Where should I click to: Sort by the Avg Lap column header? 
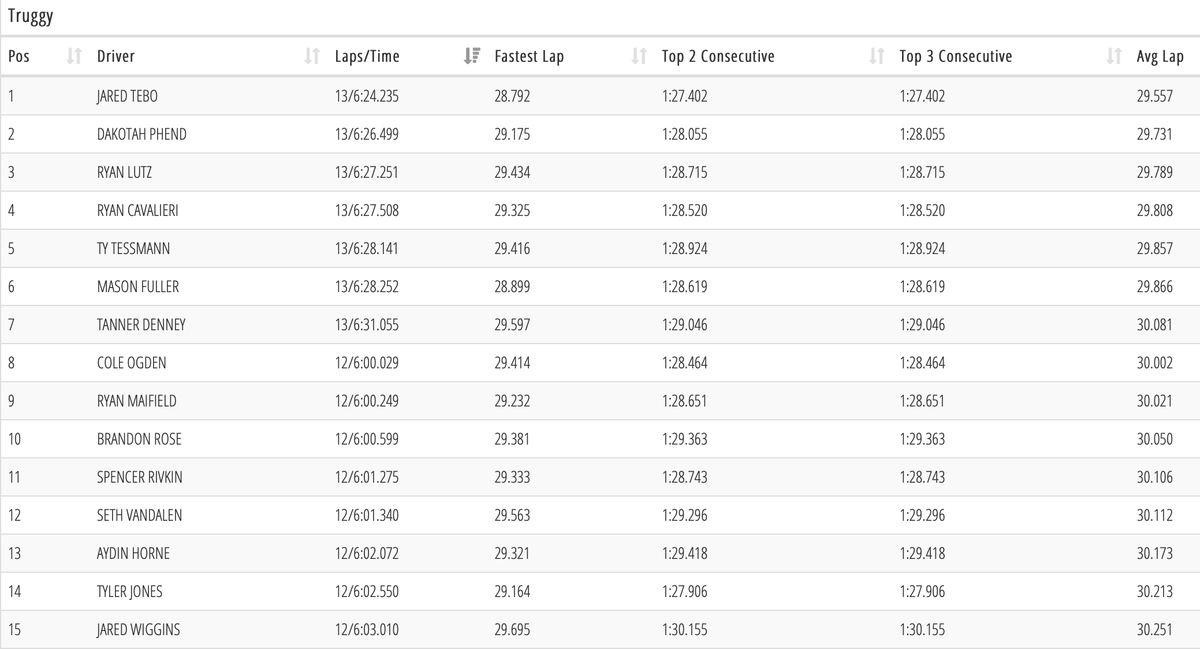click(x=1160, y=57)
